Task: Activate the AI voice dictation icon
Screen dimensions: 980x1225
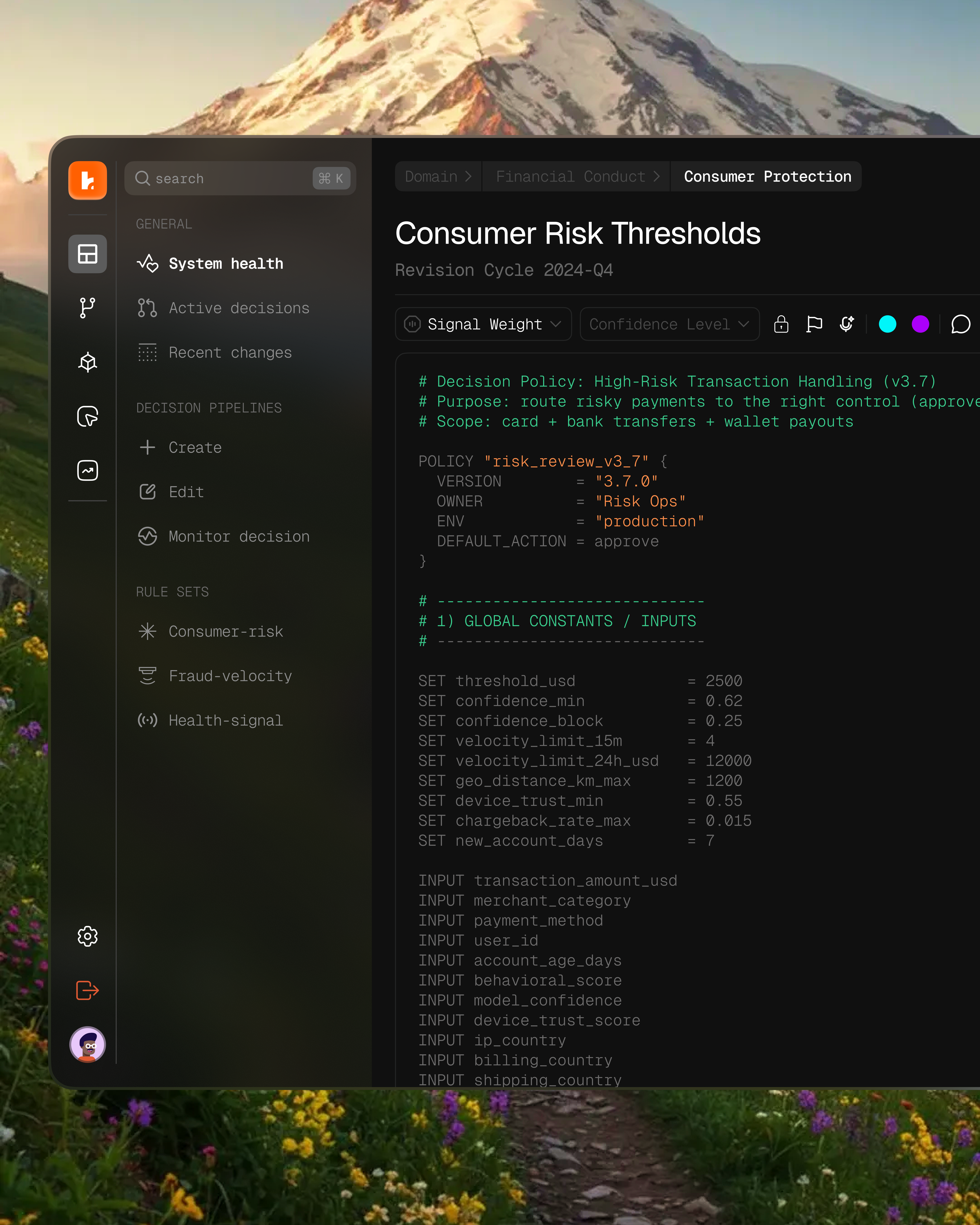Action: click(x=846, y=324)
